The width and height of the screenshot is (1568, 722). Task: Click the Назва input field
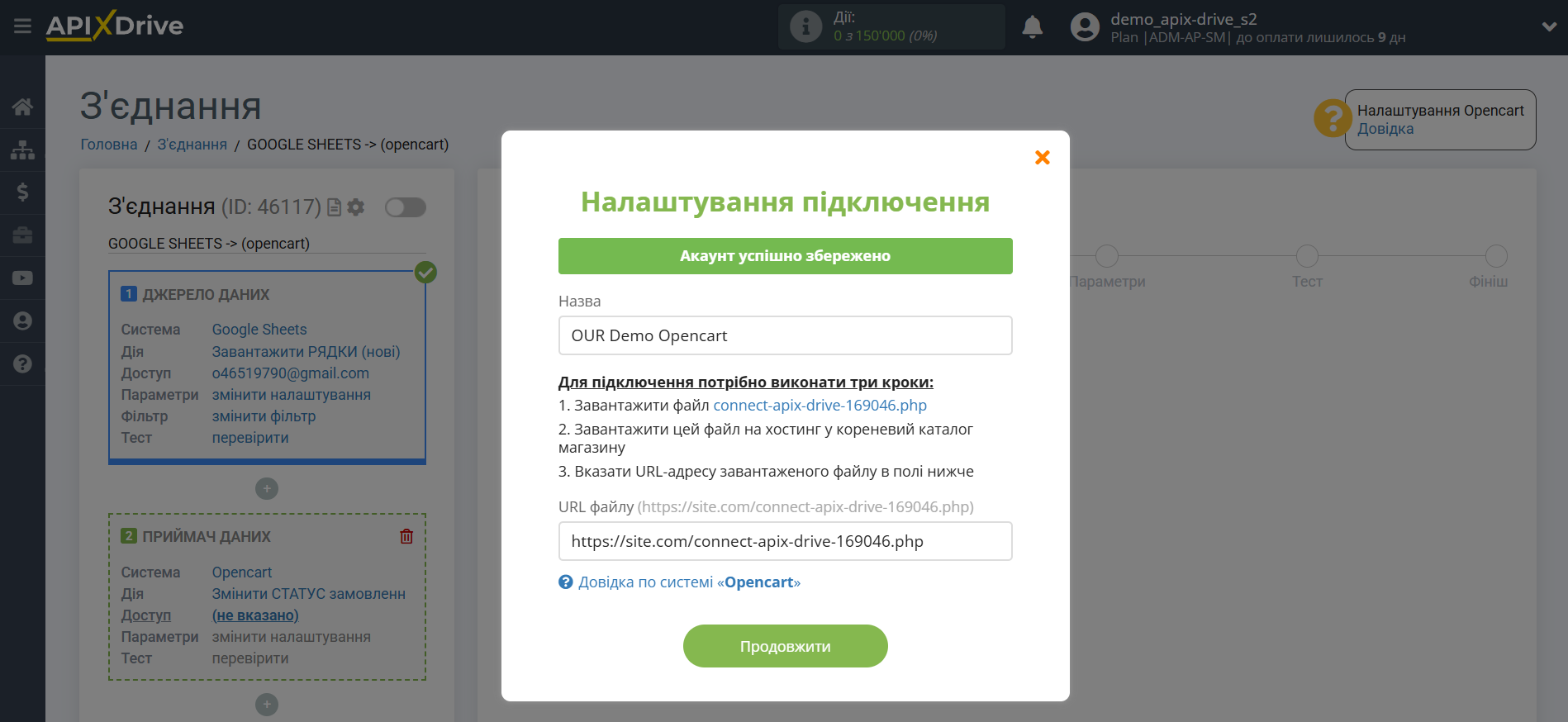[x=786, y=335]
